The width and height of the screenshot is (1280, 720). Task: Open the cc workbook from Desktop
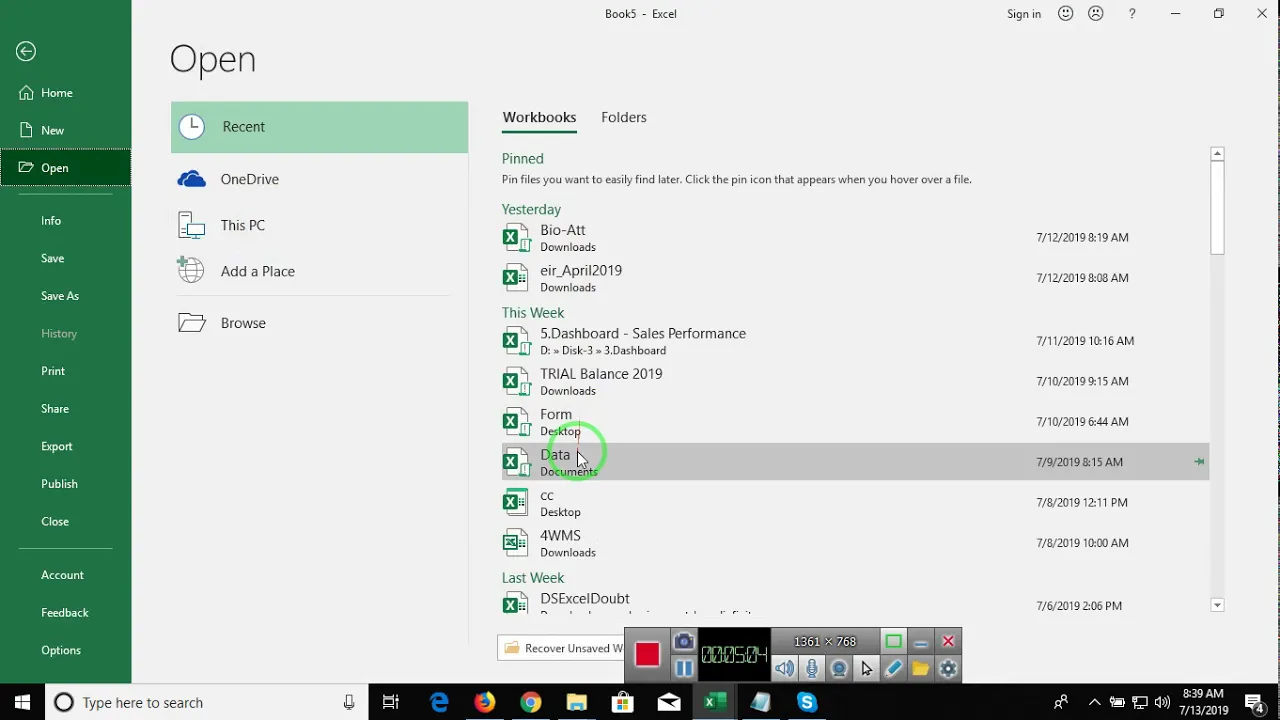pos(855,503)
